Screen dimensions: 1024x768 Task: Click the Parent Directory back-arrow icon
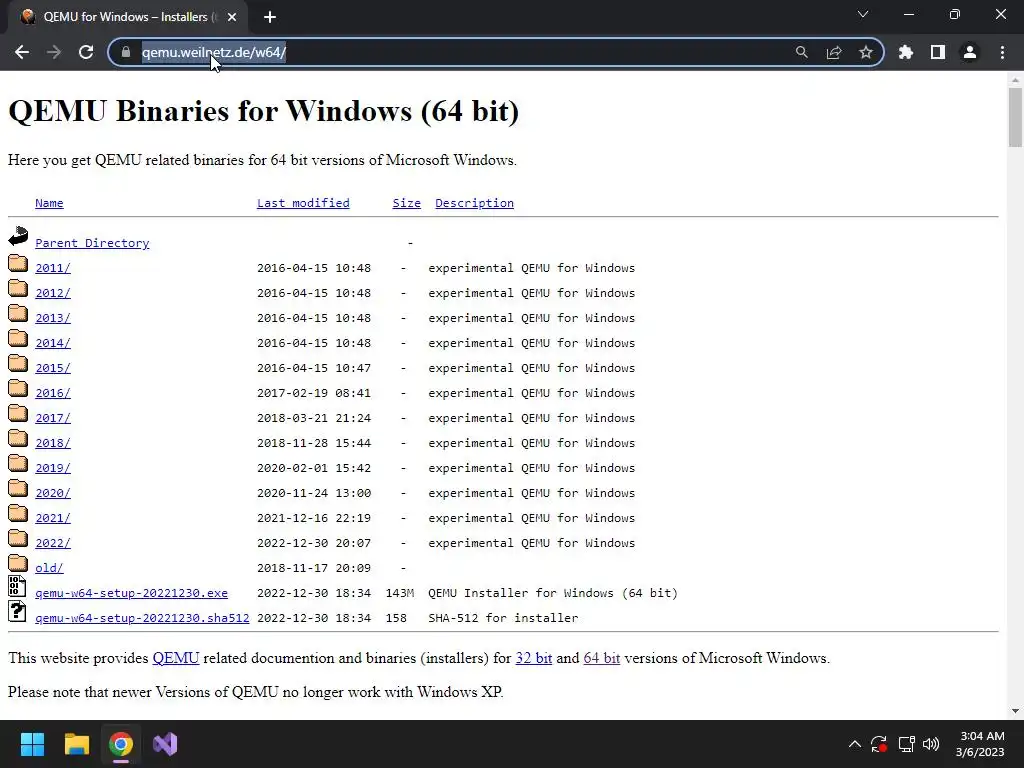point(18,236)
